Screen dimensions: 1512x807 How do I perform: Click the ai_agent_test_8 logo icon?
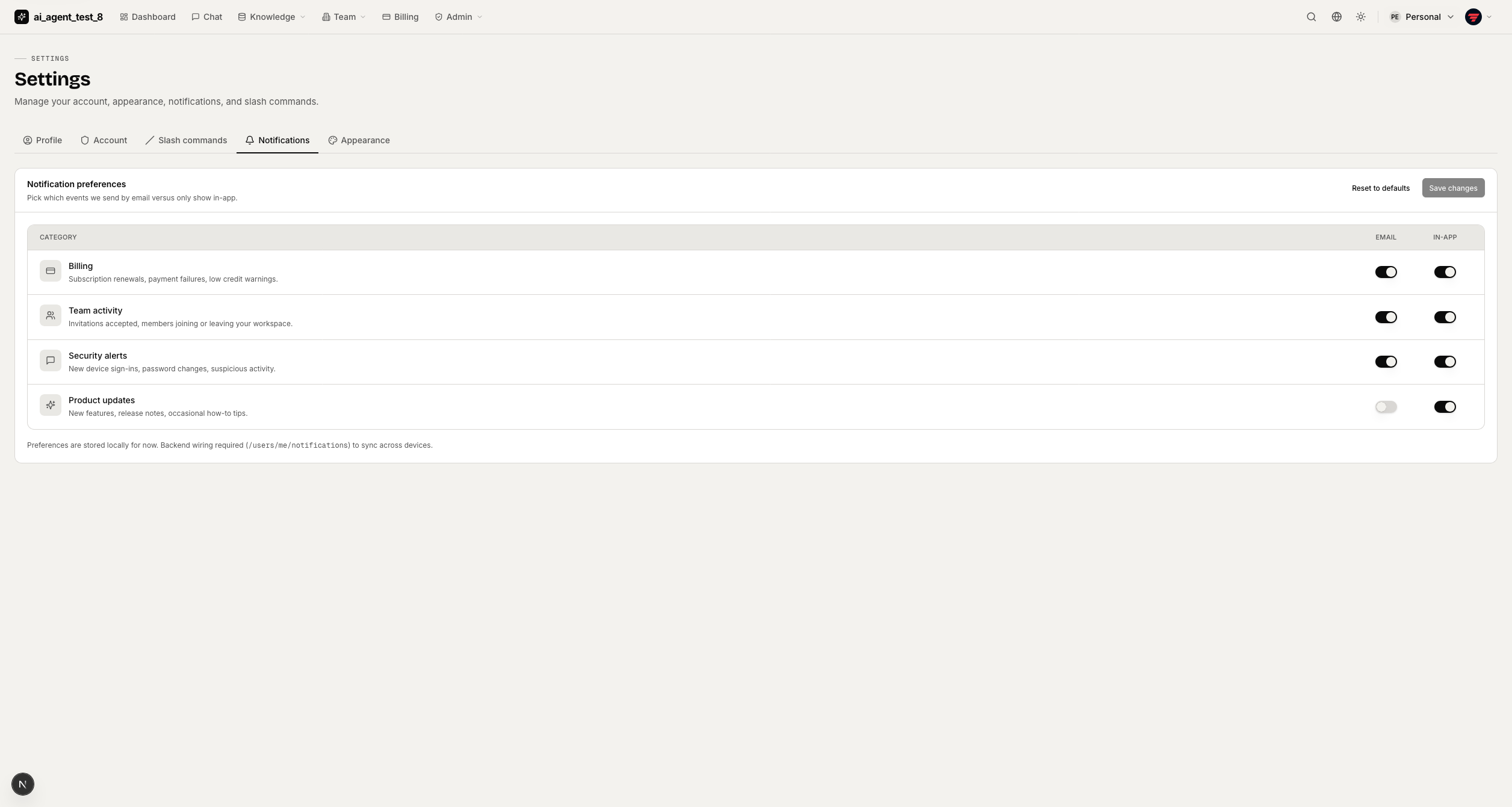click(22, 17)
